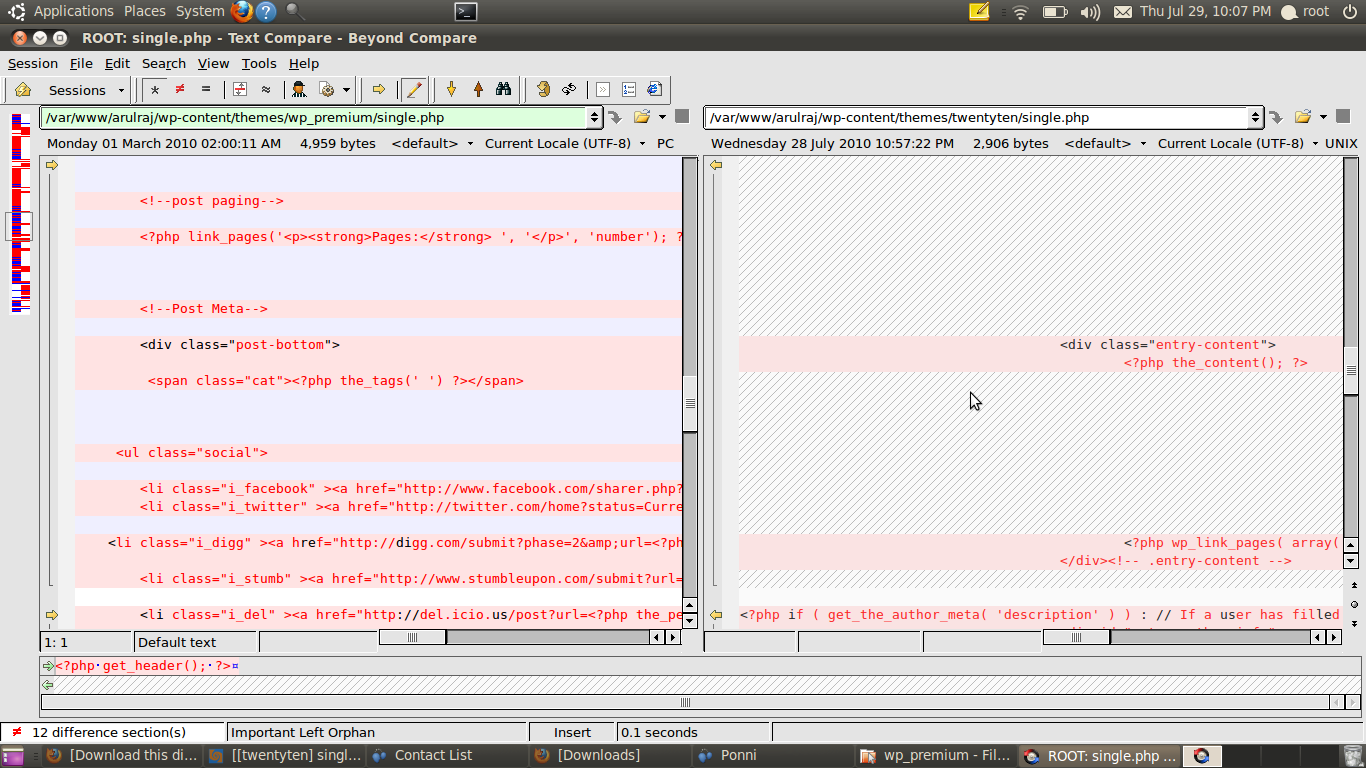Open left pane Current Locale encoding dropdown
1366x768 pixels.
pos(565,143)
